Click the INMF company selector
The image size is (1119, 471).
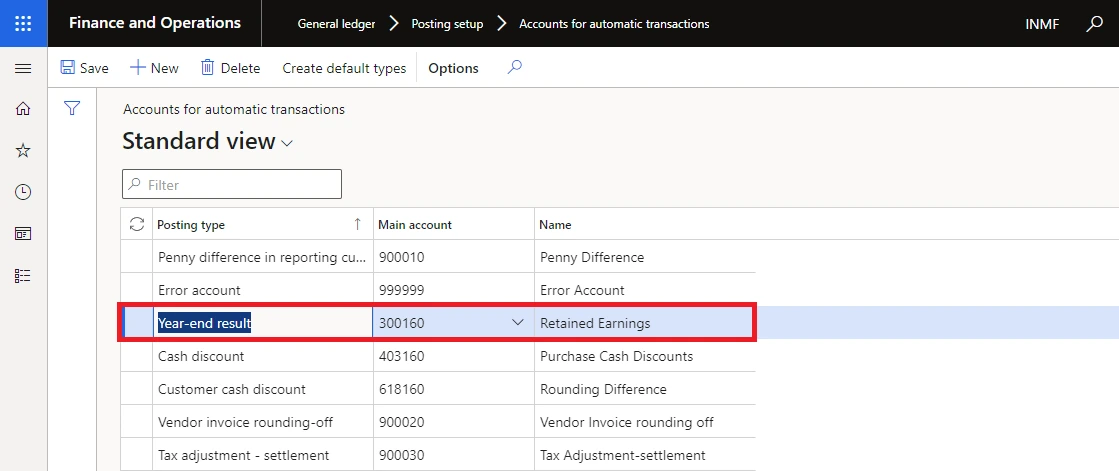1042,24
